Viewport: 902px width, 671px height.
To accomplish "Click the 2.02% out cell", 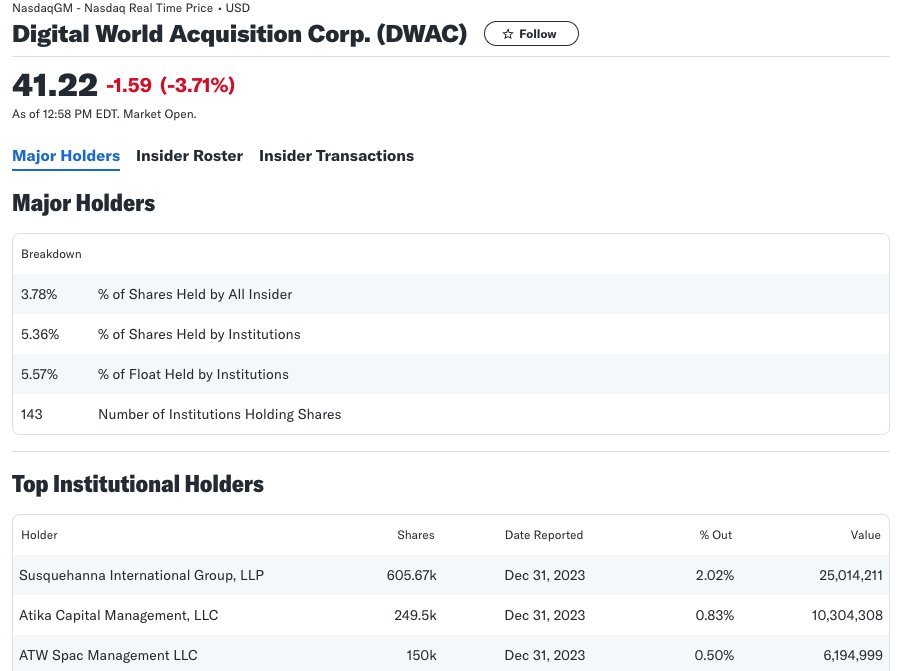I will click(715, 575).
